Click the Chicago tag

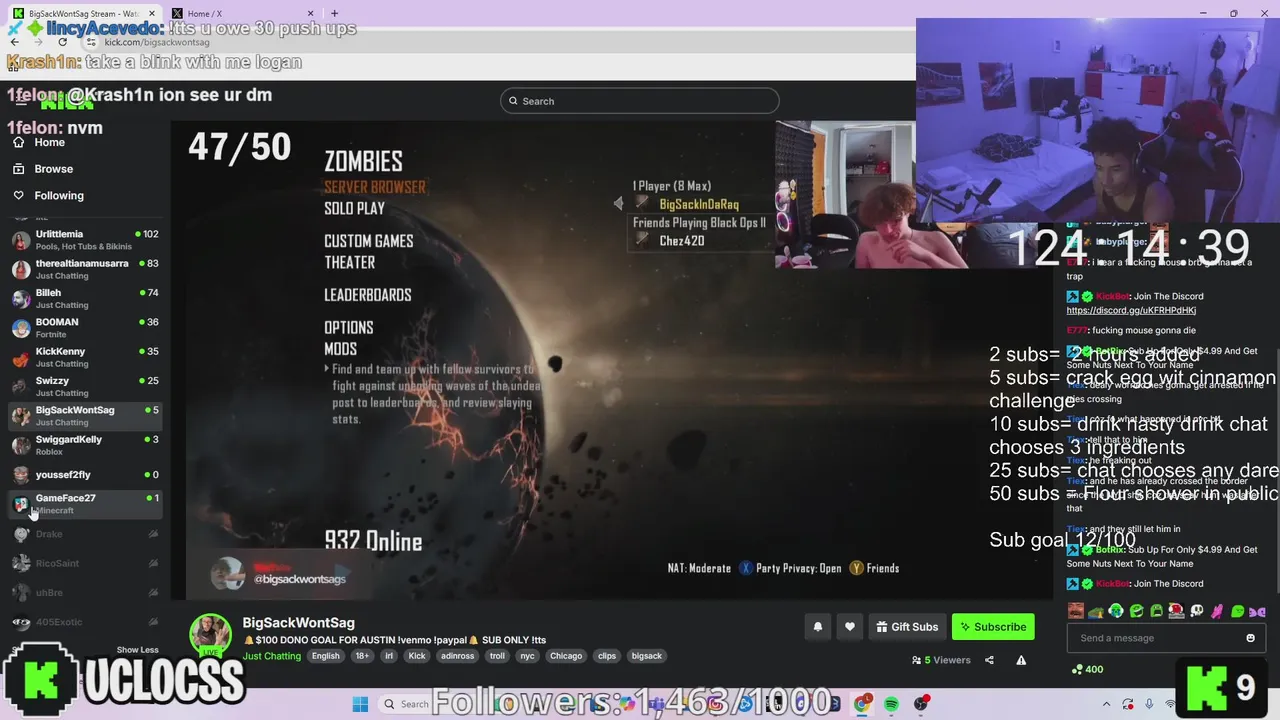click(566, 656)
